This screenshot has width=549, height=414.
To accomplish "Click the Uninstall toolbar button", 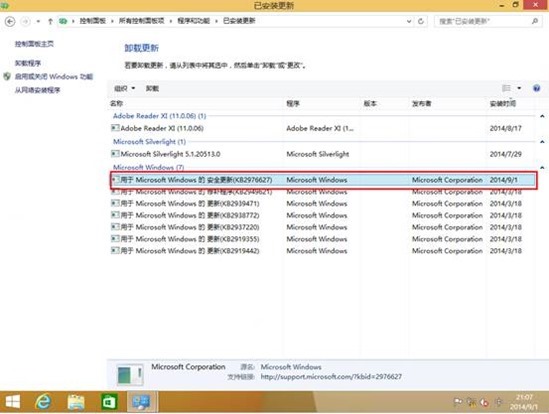I will [152, 88].
